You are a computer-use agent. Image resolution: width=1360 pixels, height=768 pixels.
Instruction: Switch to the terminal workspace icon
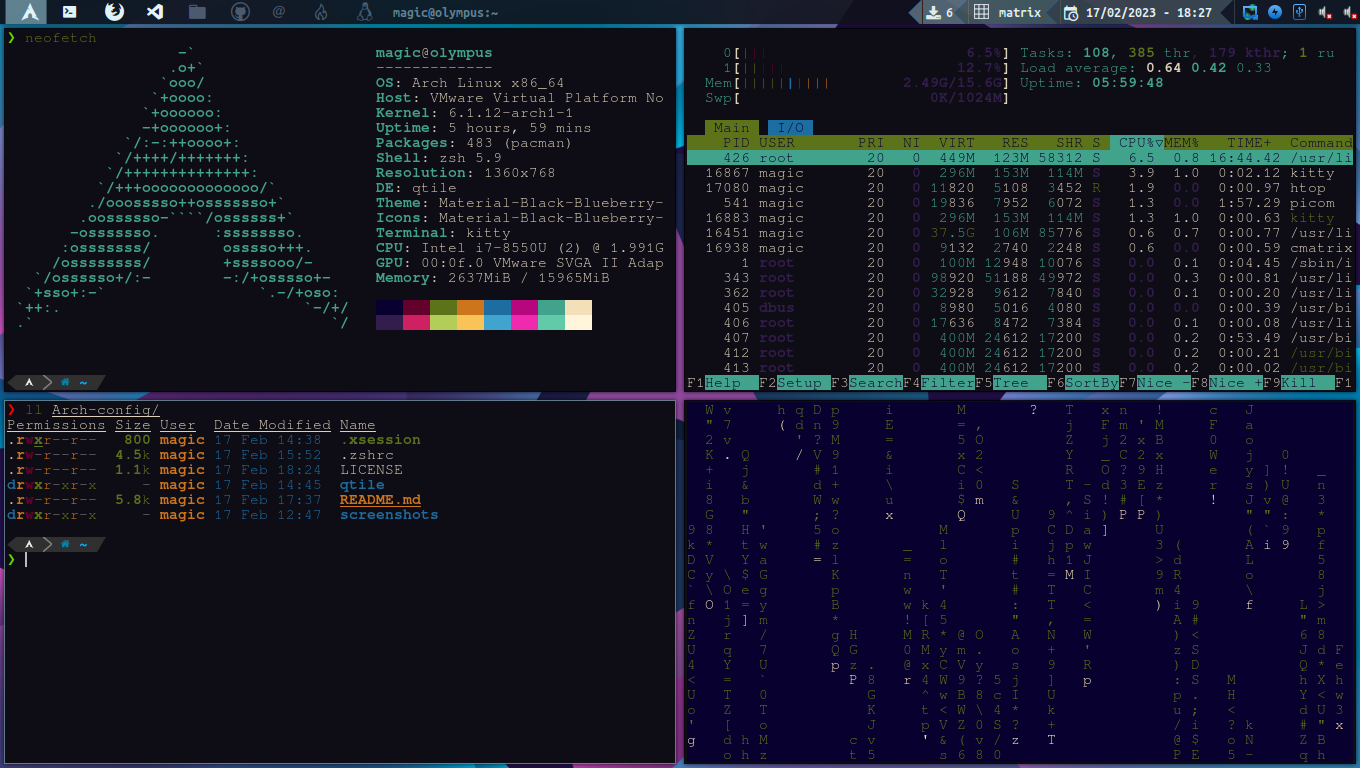pos(70,12)
